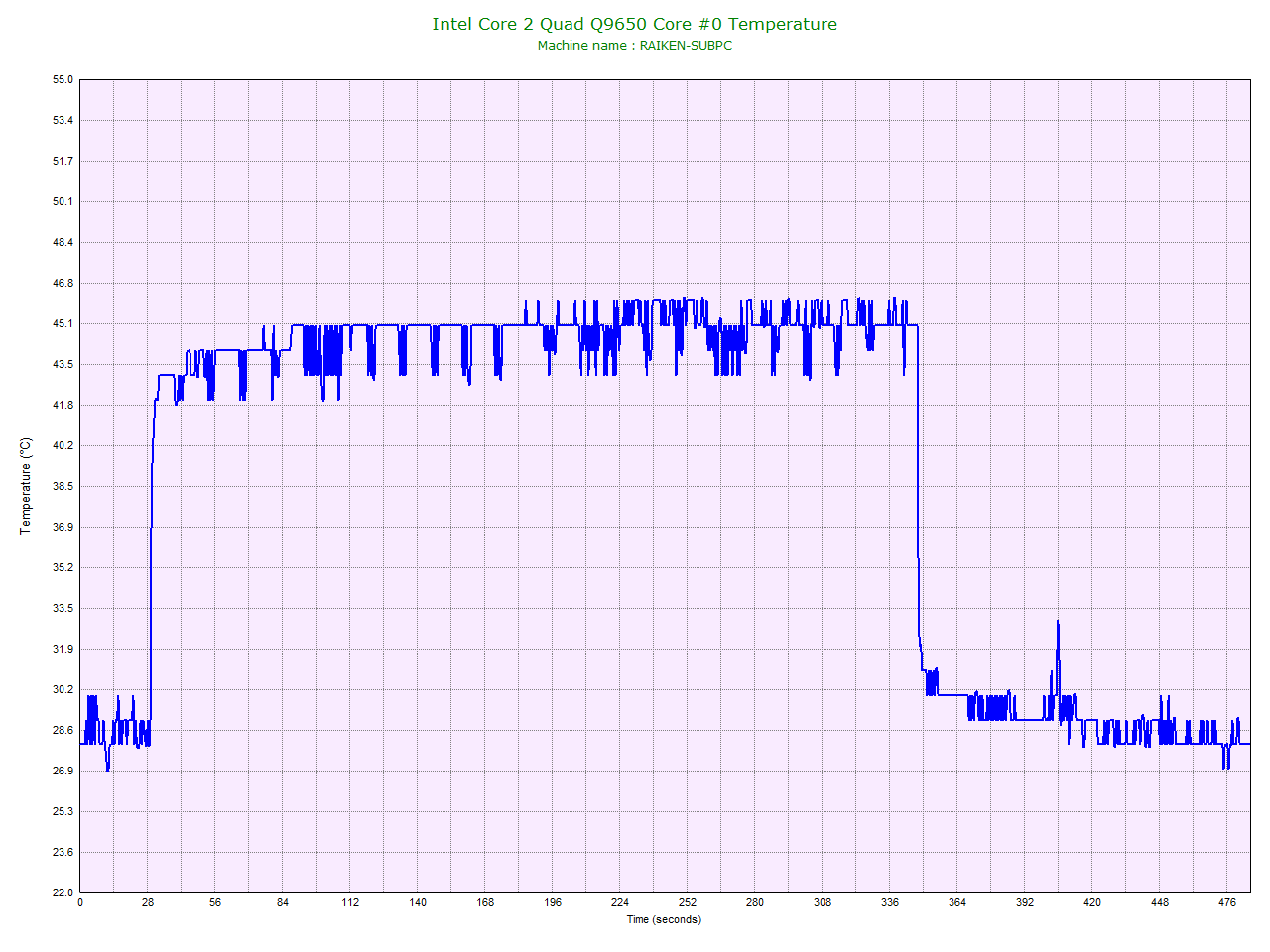Click the 40.2 y-axis value

pyautogui.click(x=63, y=445)
